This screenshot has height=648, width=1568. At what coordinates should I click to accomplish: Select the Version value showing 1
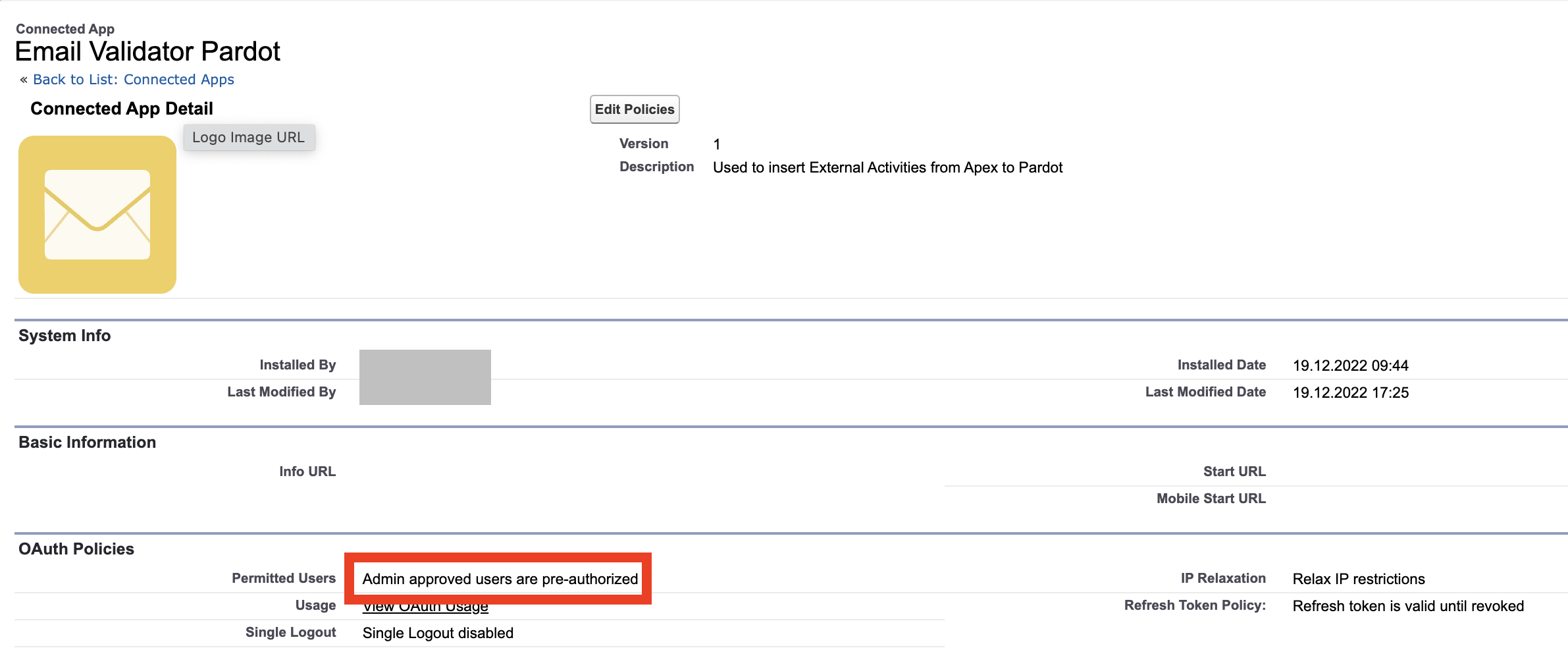[718, 144]
